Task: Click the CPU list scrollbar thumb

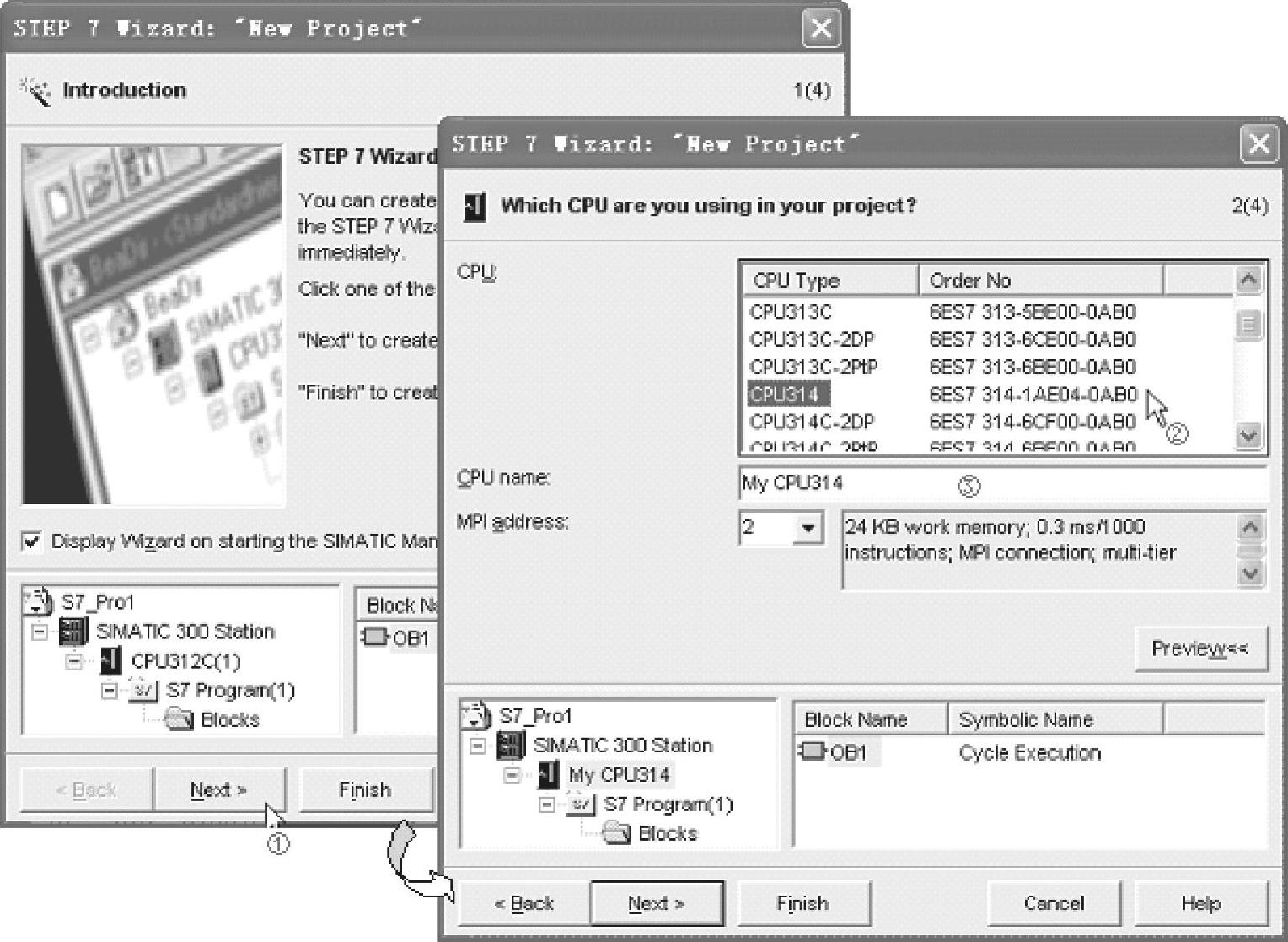Action: 1248,324
